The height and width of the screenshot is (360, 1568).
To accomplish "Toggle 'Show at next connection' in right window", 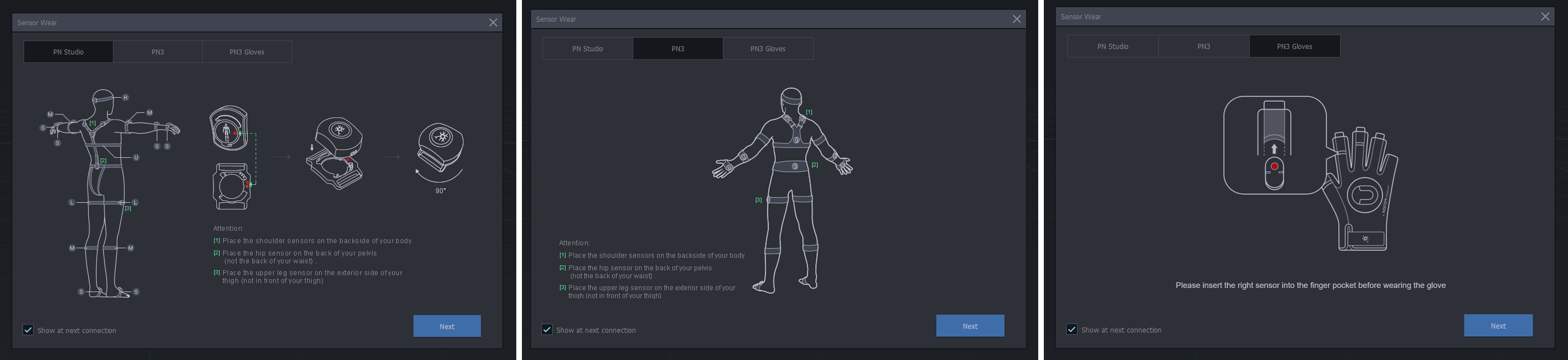I will pos(1072,330).
